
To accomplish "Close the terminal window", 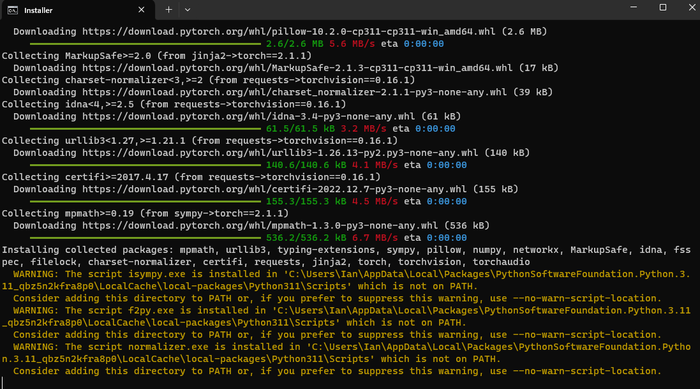I will [x=692, y=7].
